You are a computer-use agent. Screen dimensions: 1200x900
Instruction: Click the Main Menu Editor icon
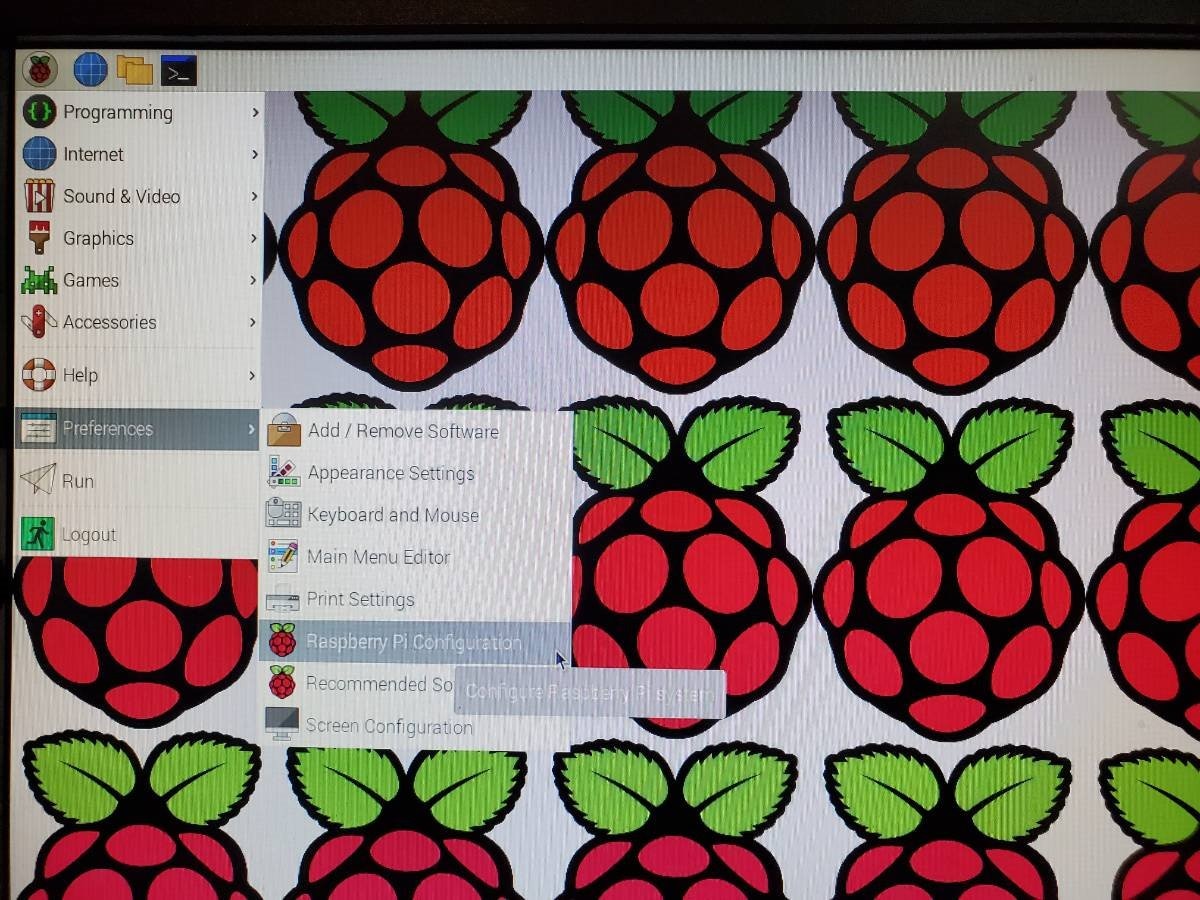click(283, 557)
